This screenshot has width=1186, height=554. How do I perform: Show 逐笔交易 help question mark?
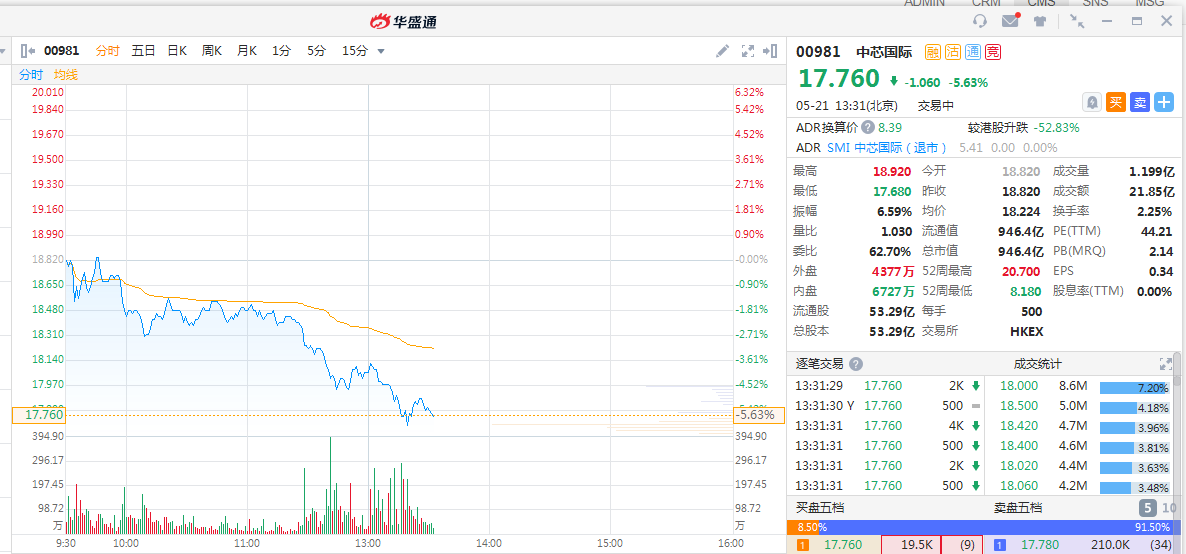pyautogui.click(x=855, y=364)
